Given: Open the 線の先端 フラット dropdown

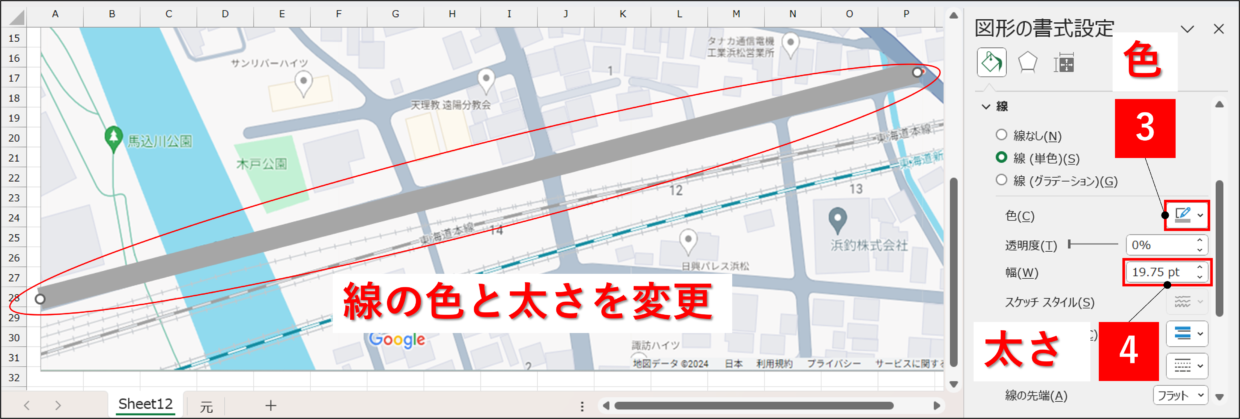Looking at the screenshot, I should point(1181,395).
